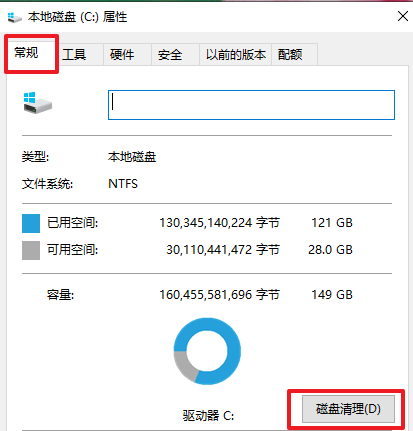Click the 驱动器 C: label under the chart

208,416
